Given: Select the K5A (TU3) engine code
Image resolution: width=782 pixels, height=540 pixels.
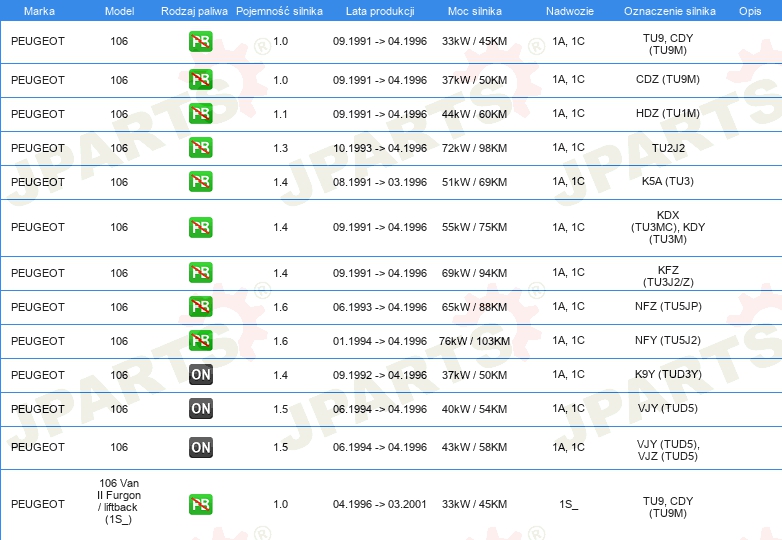Looking at the screenshot, I should [668, 181].
